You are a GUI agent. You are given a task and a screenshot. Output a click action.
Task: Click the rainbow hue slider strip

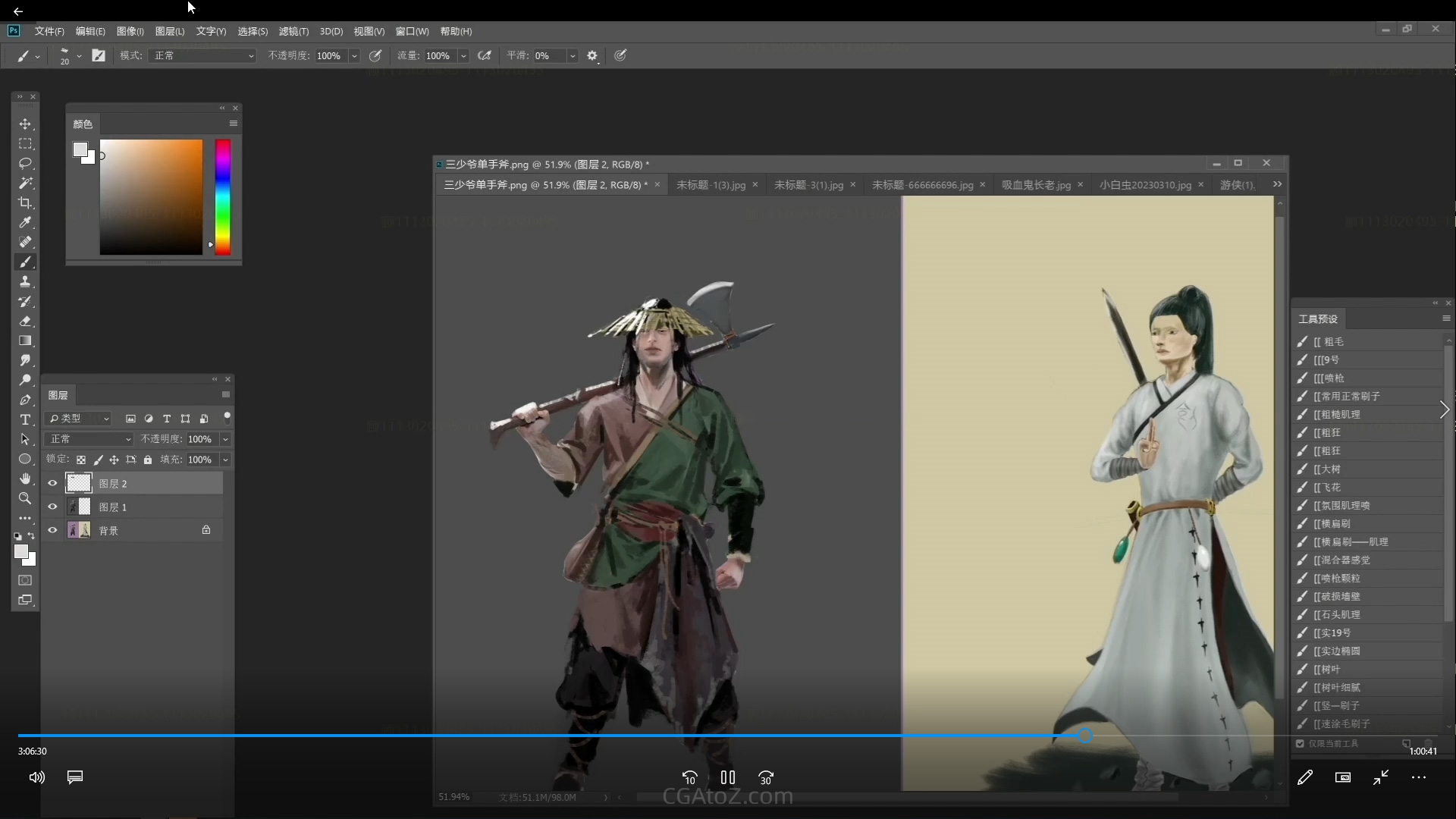(222, 196)
